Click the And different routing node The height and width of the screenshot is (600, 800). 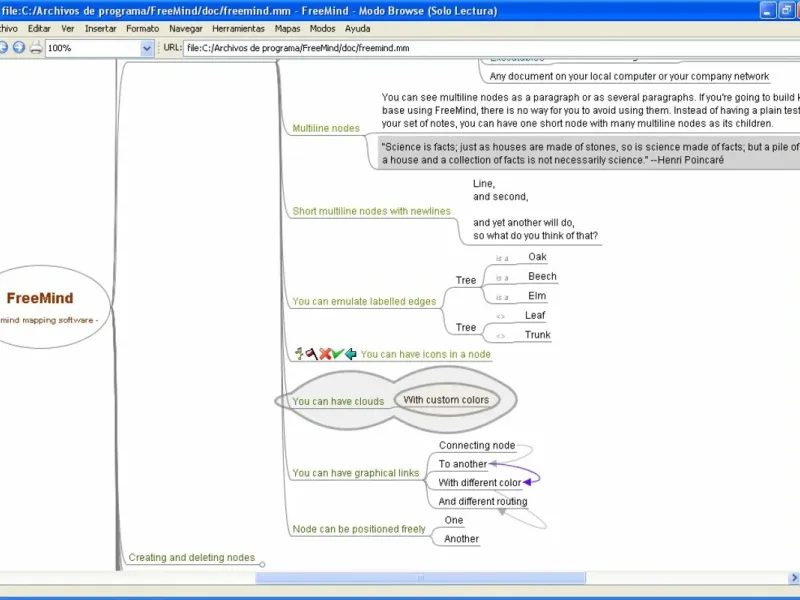point(483,502)
